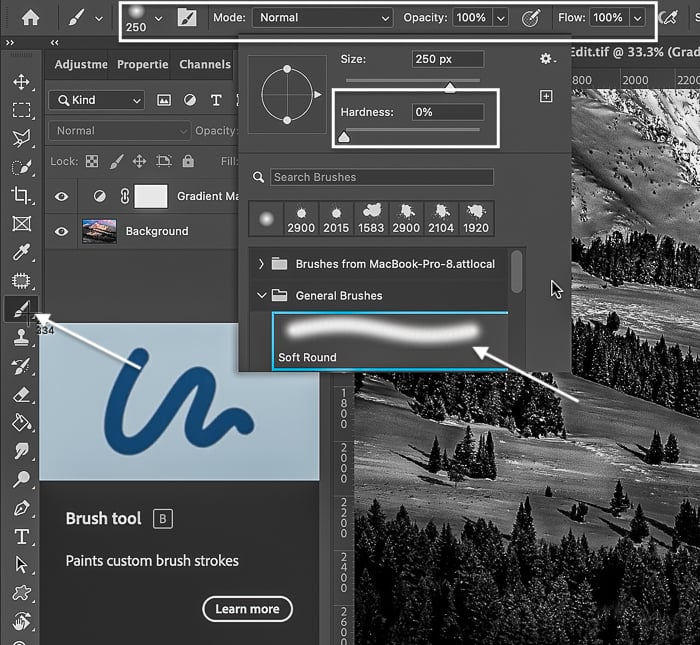
Task: Expand the toolbar with double arrows
Action: [x=9, y=43]
